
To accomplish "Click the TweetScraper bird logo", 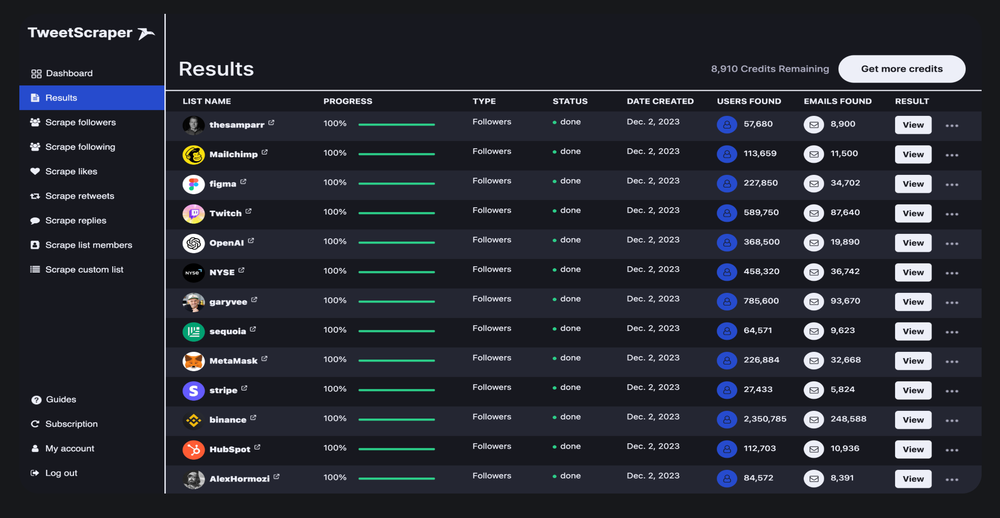I will pyautogui.click(x=146, y=33).
